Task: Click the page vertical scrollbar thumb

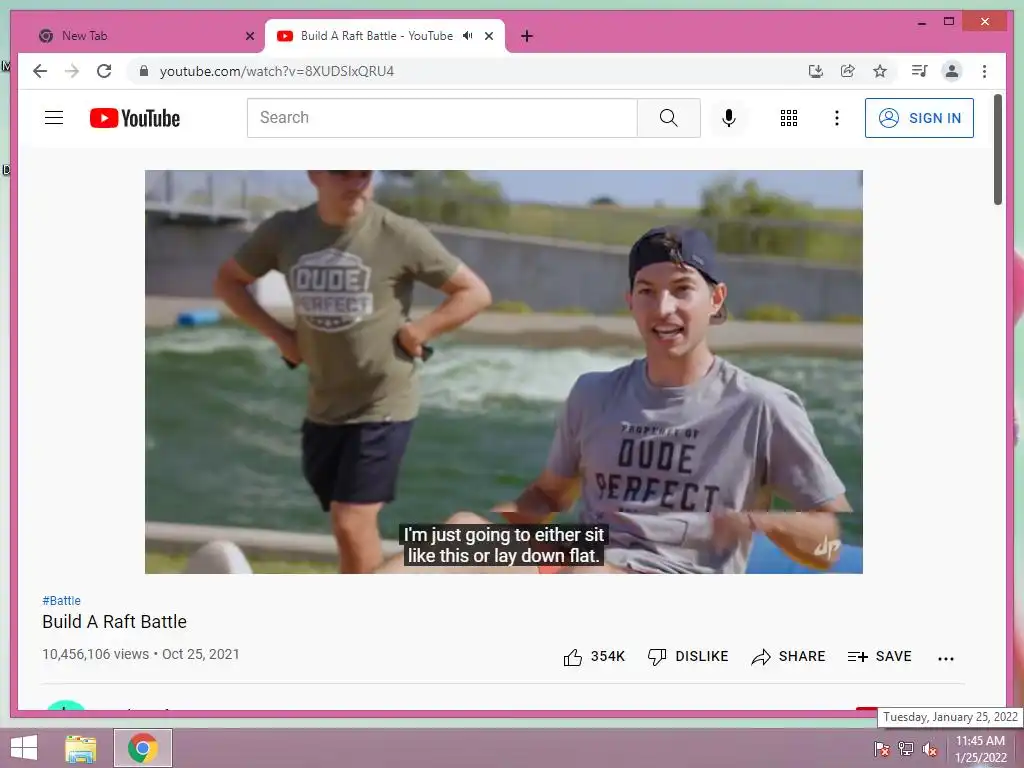Action: pyautogui.click(x=998, y=150)
